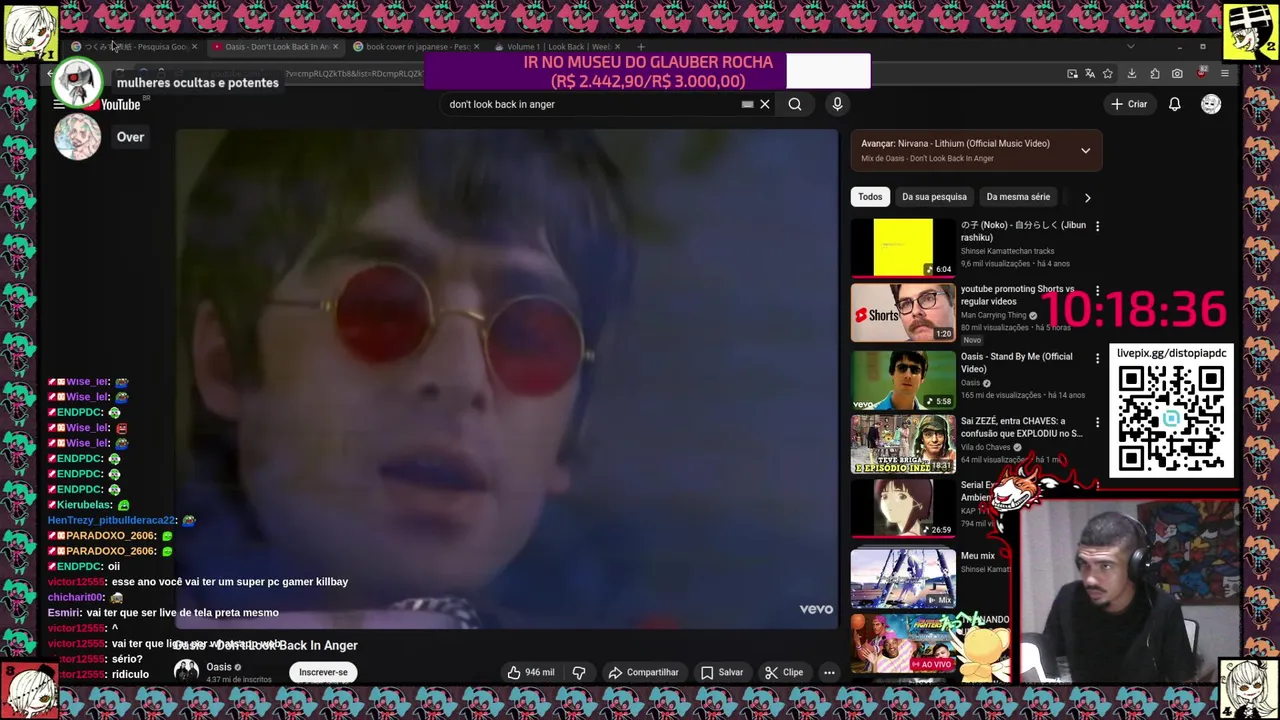Open YouTube notifications bell
This screenshot has width=1280, height=720.
(1175, 104)
